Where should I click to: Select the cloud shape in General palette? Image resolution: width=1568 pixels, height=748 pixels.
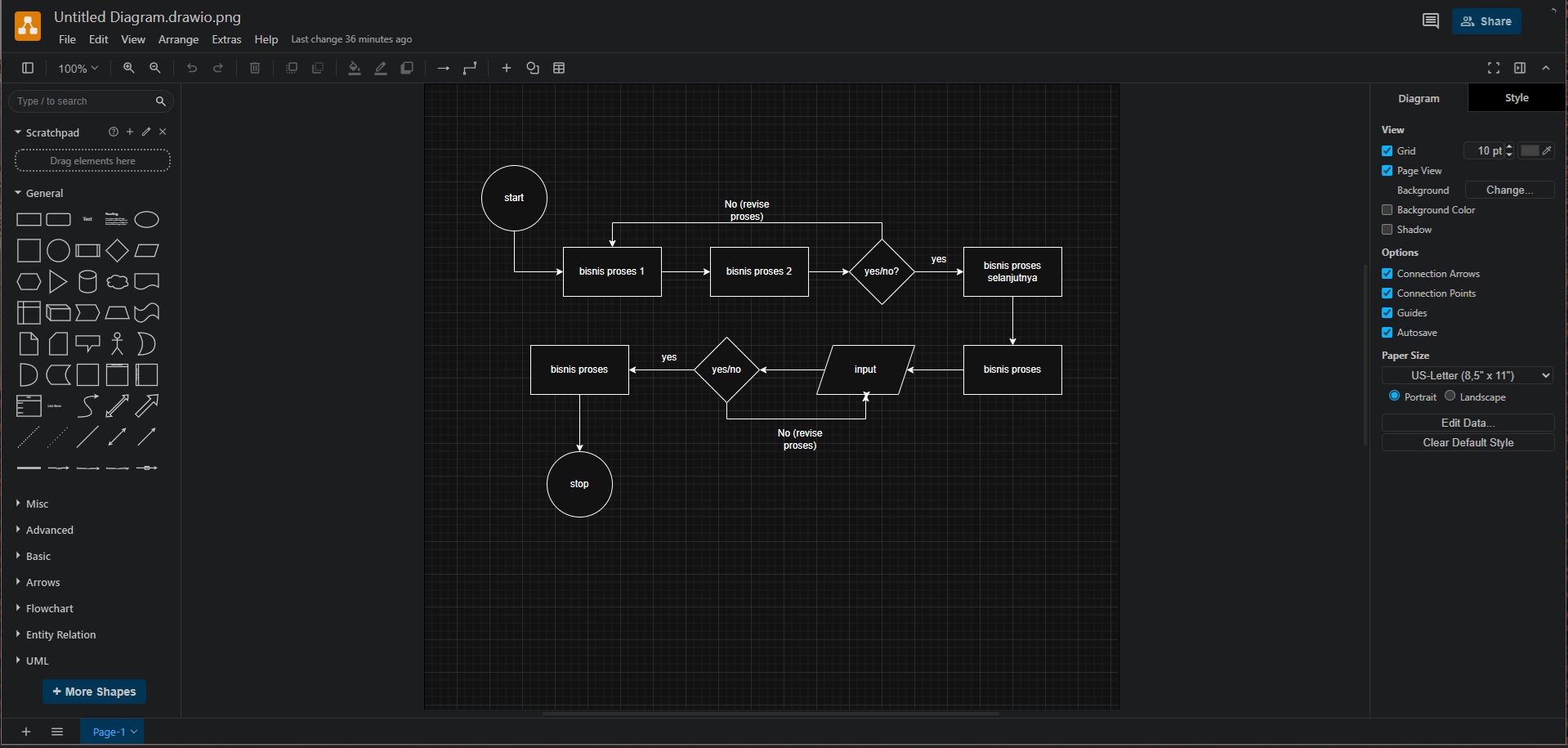[117, 282]
